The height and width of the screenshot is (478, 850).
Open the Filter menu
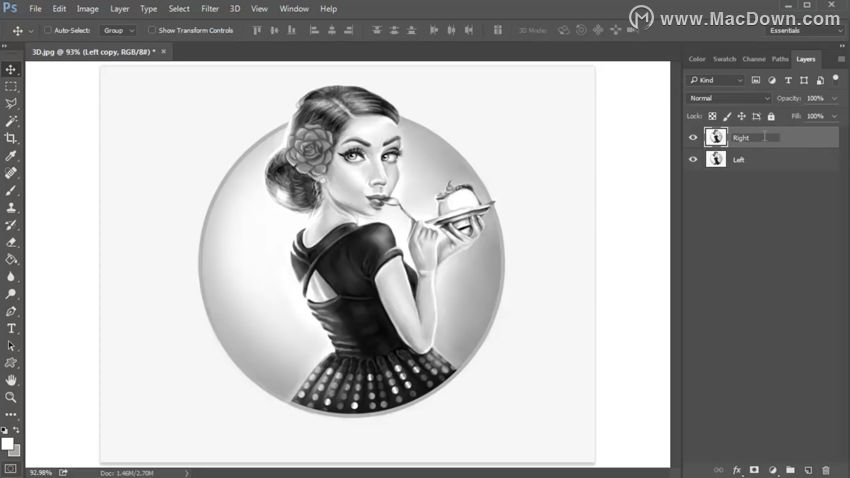coord(210,9)
